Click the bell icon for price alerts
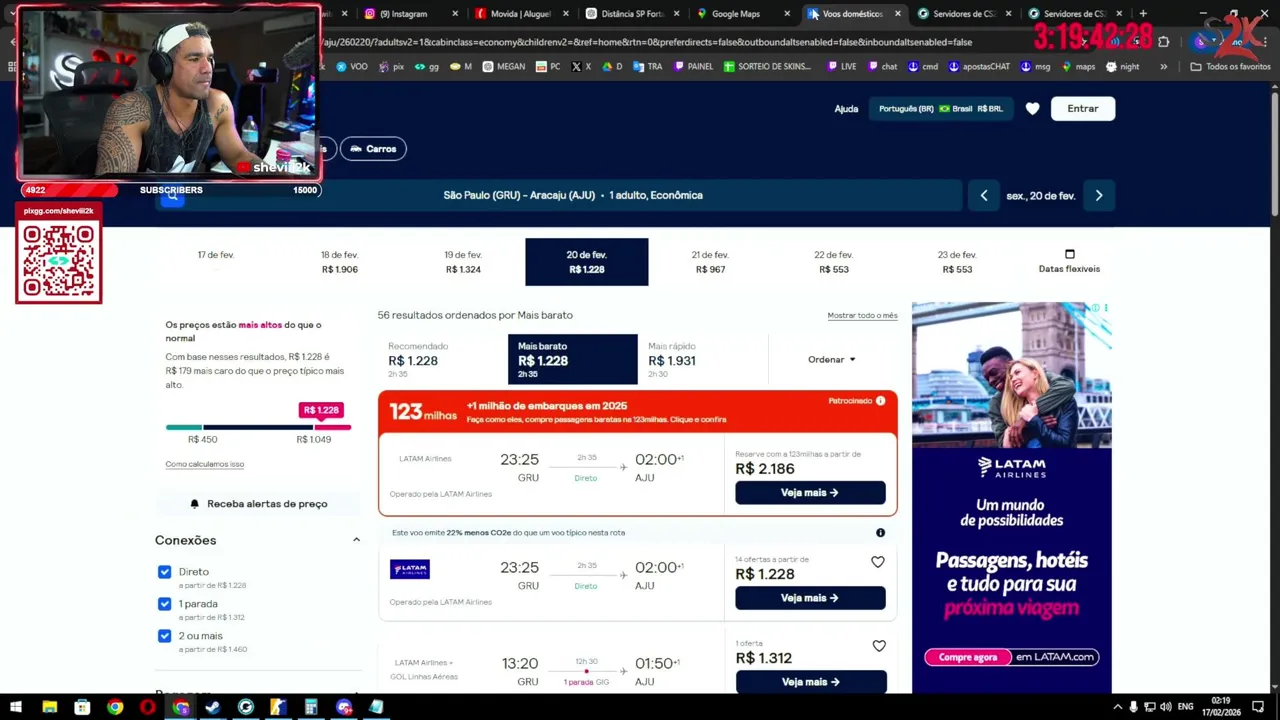 (195, 504)
